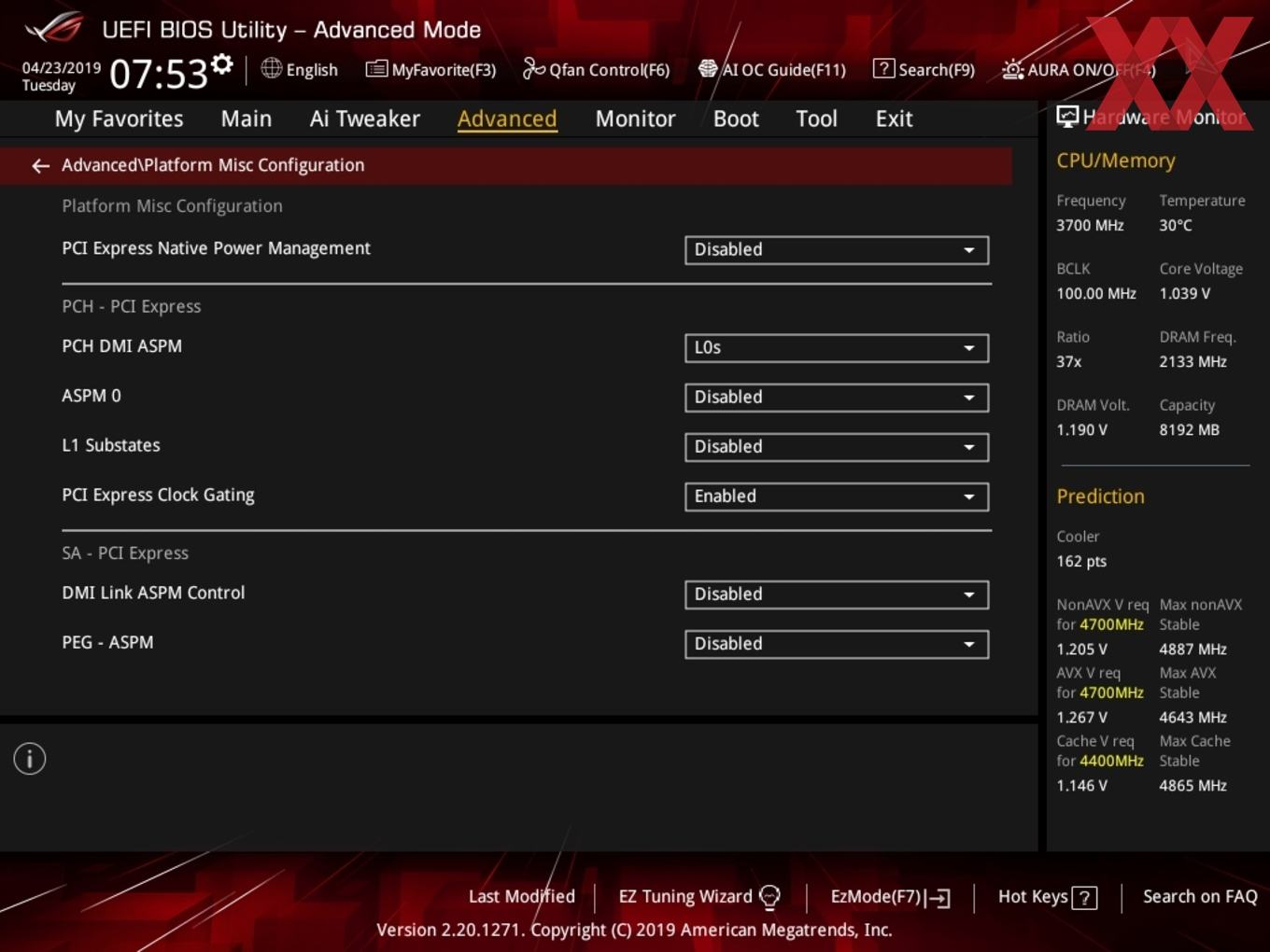Switch to My Favorites tab

[119, 119]
